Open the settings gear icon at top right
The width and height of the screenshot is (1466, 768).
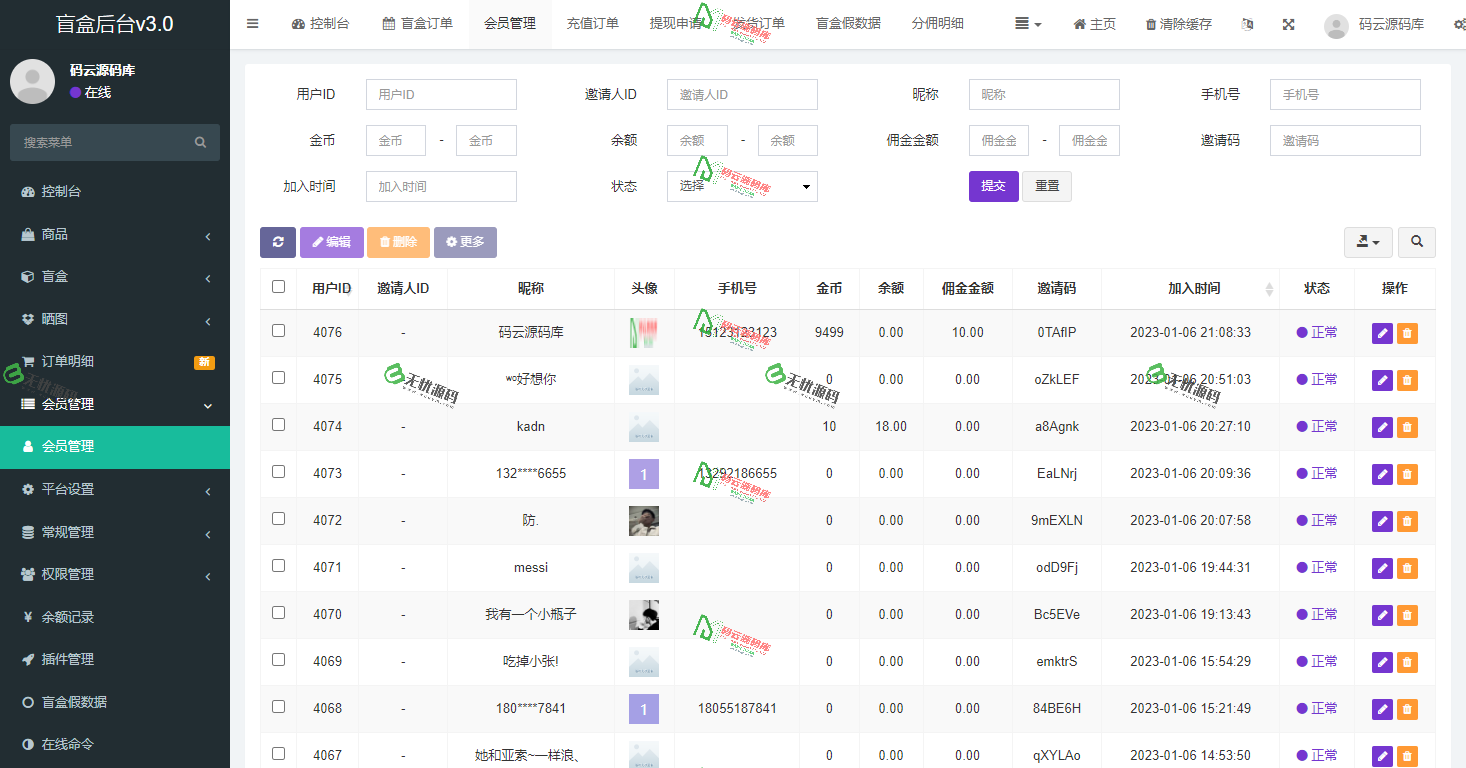click(1457, 23)
